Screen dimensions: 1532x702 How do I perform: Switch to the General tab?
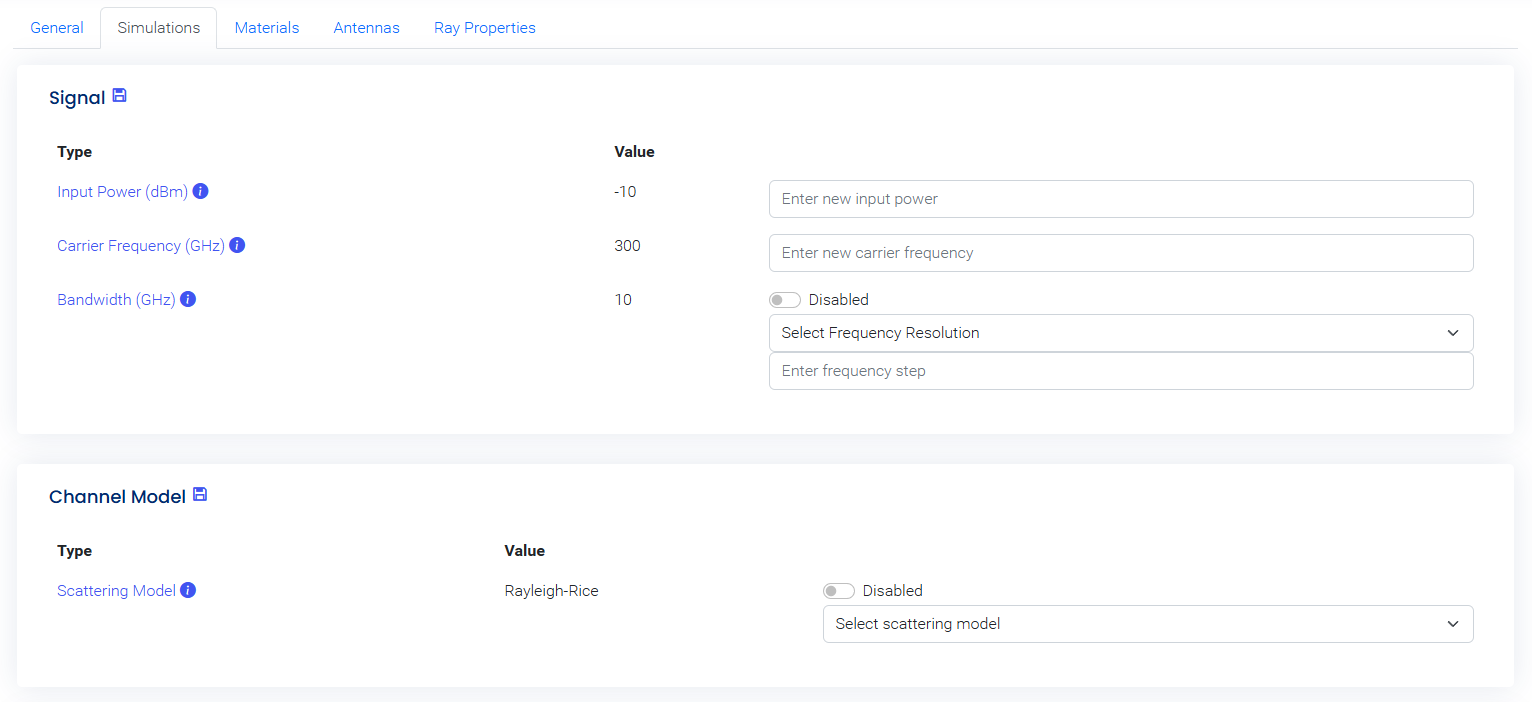[x=57, y=28]
